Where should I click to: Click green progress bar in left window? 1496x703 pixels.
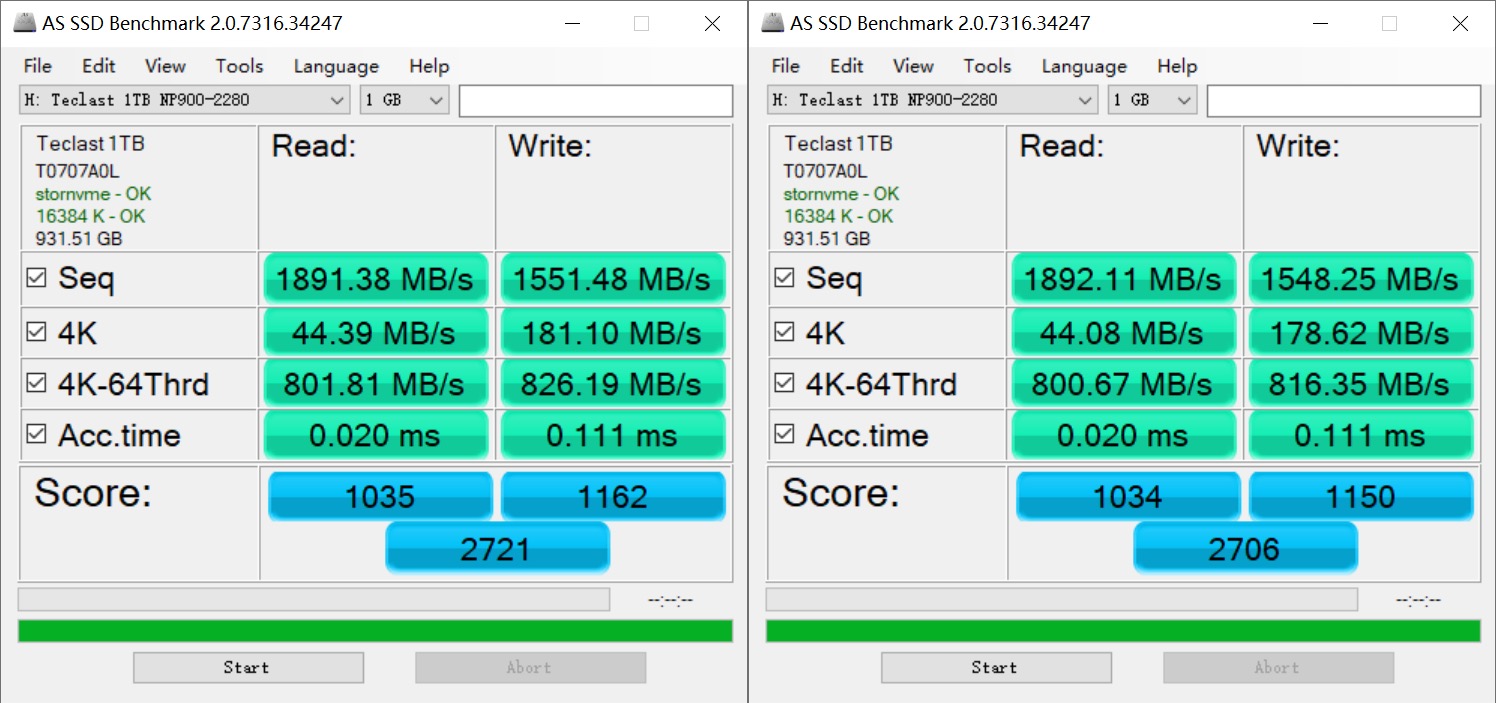375,631
